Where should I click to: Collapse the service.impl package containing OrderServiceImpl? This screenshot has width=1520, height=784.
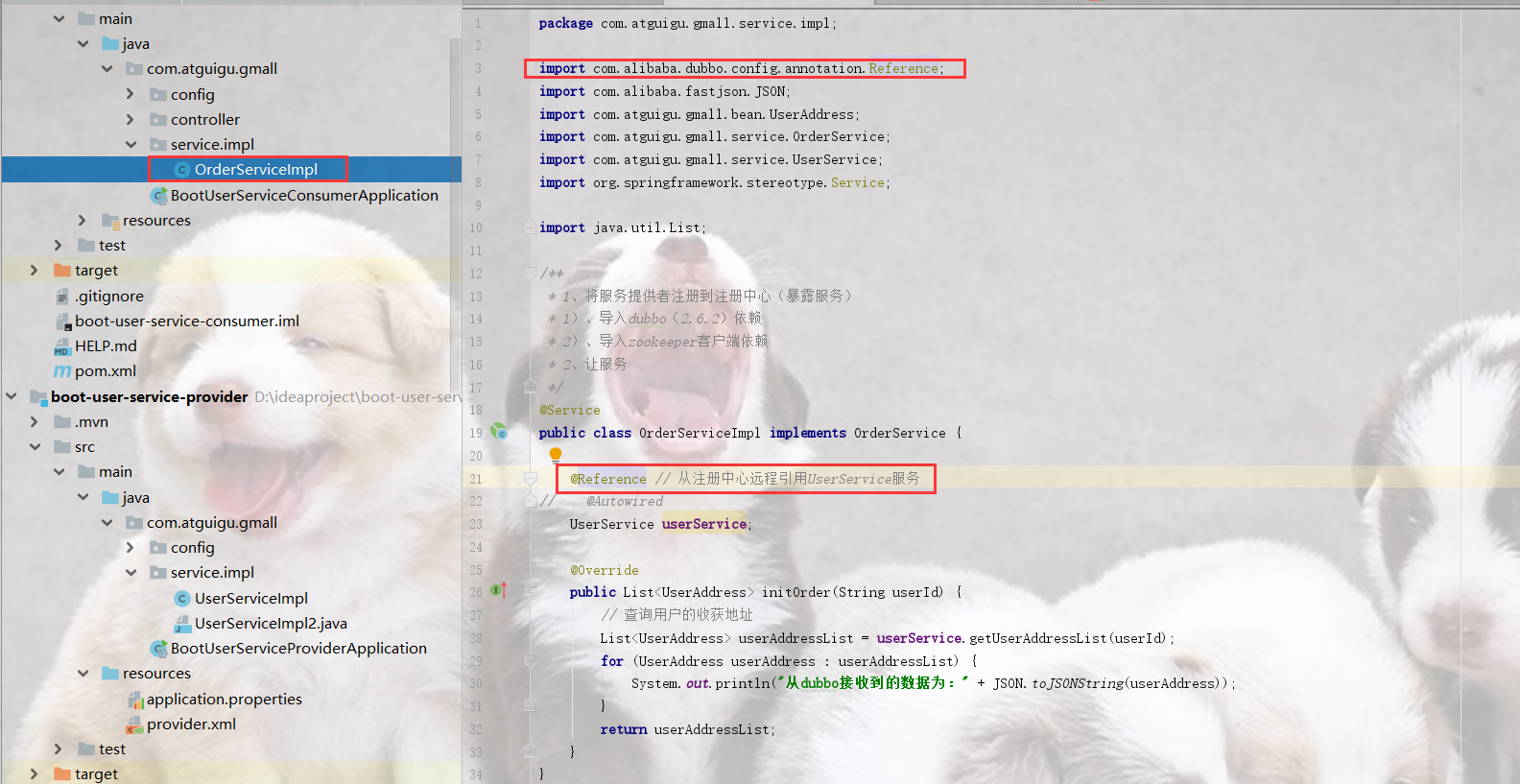(131, 144)
